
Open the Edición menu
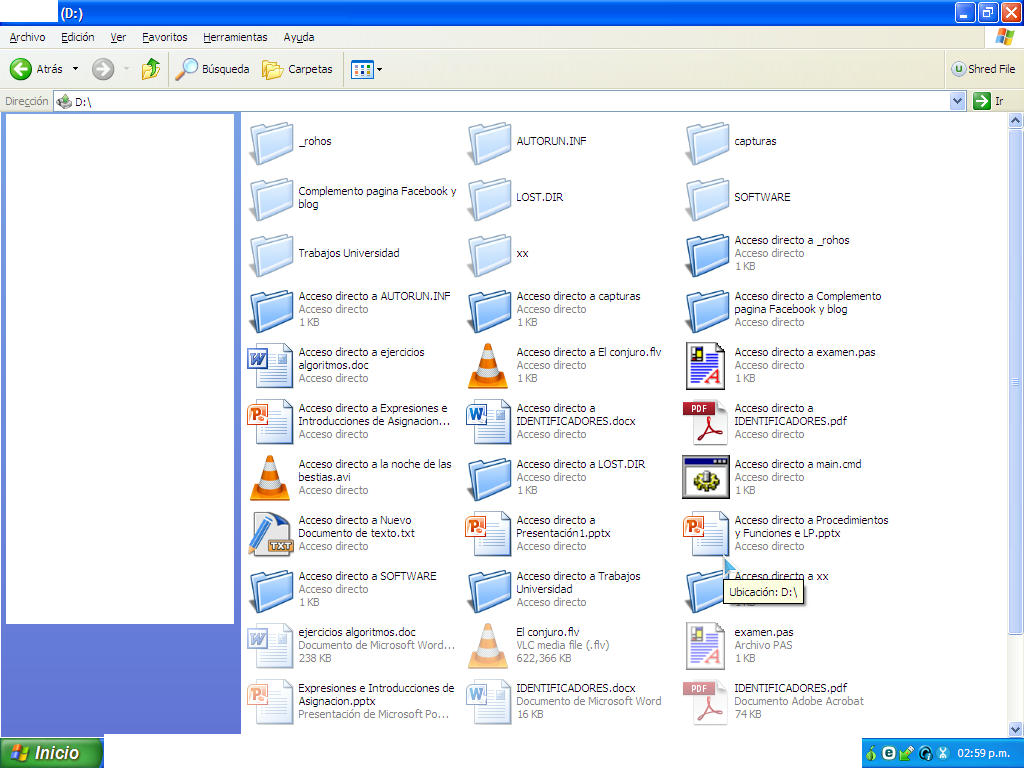click(78, 37)
